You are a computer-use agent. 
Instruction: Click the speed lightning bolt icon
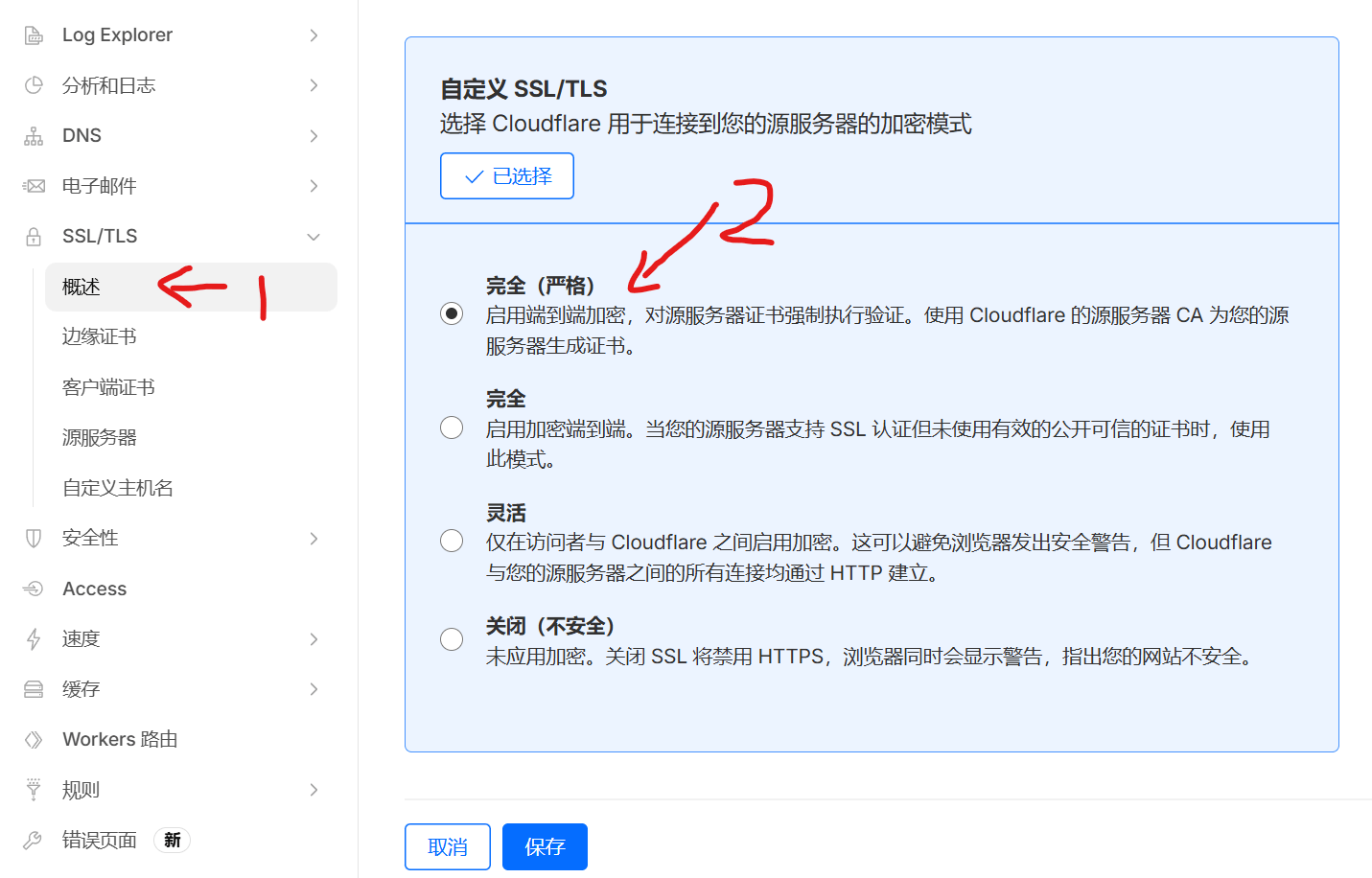34,639
